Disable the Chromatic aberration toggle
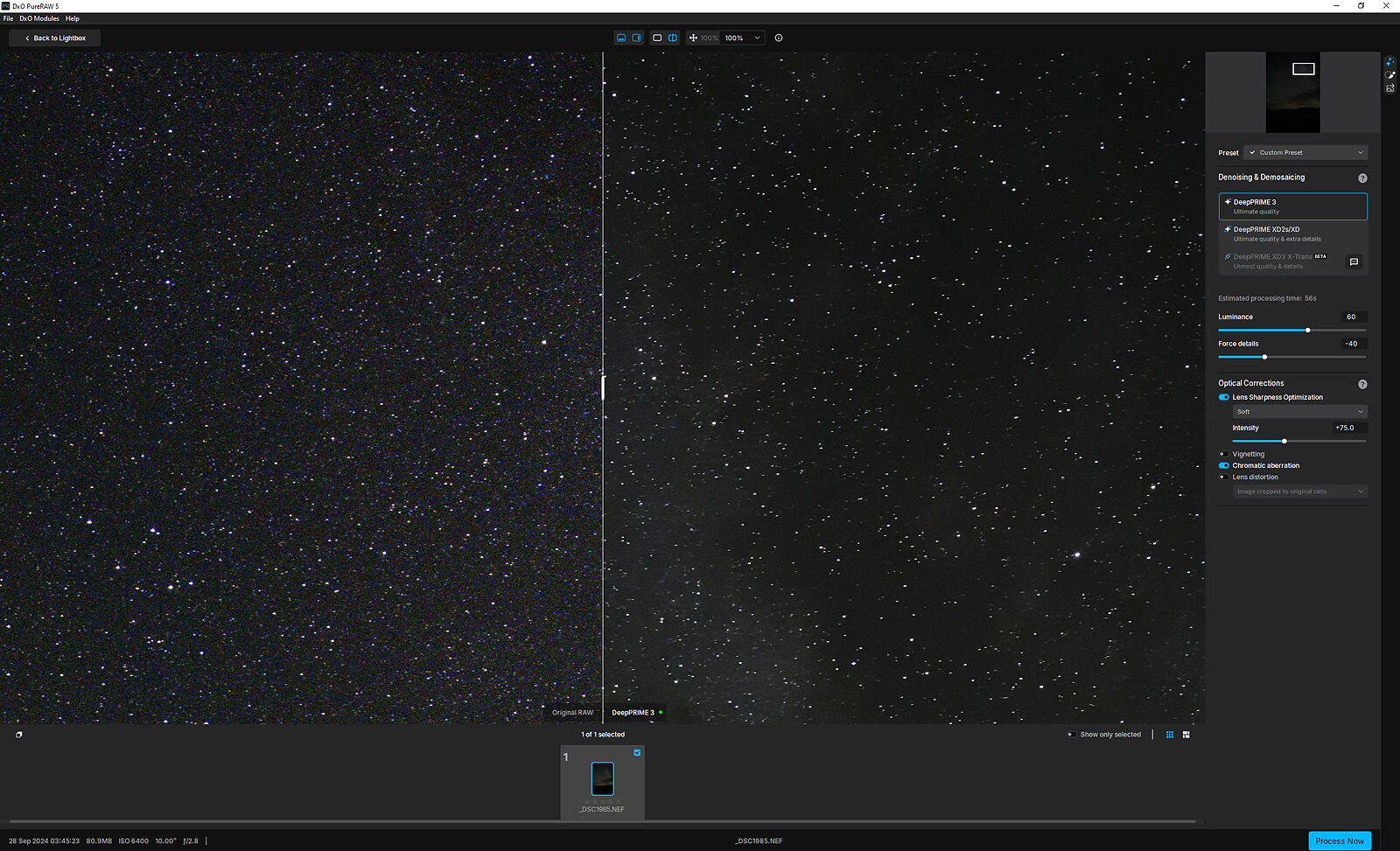The width and height of the screenshot is (1400, 851). (1224, 465)
